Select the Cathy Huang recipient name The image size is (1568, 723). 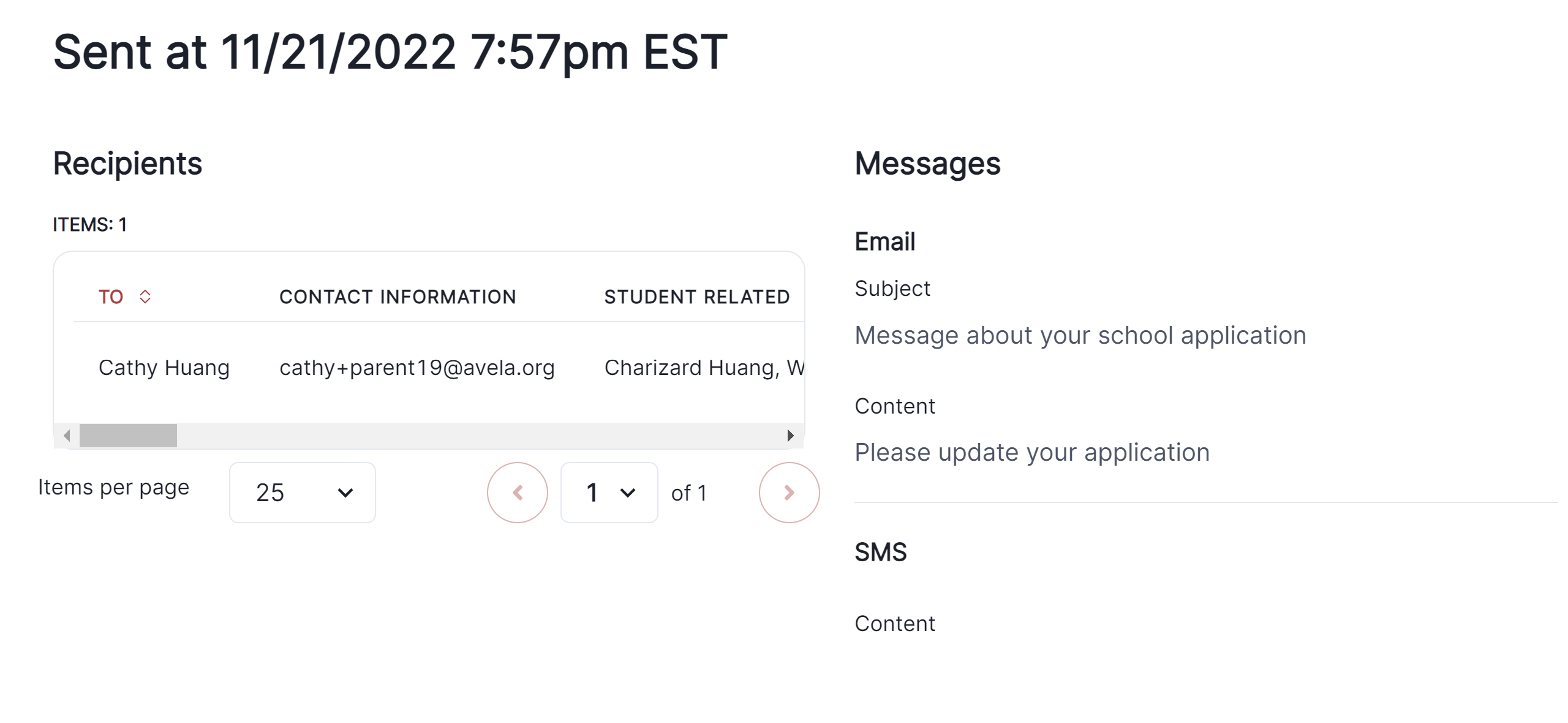pyautogui.click(x=164, y=368)
